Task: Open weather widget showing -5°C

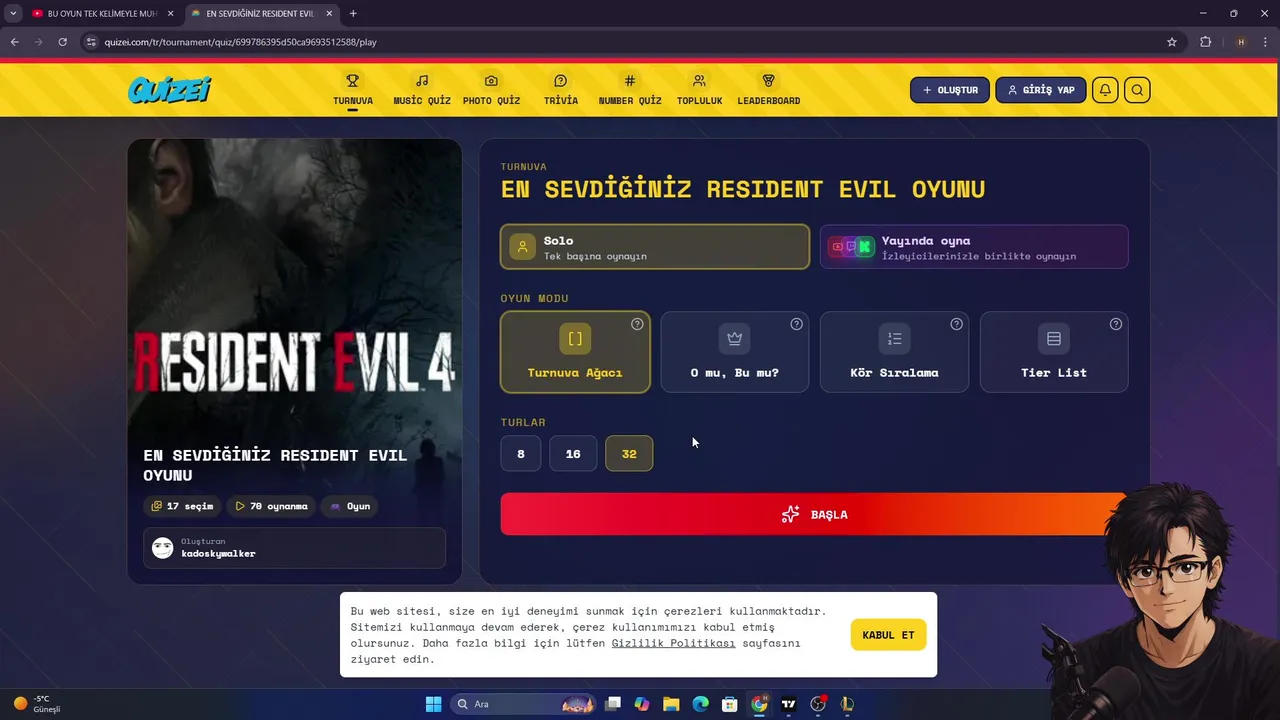Action: tap(36, 704)
